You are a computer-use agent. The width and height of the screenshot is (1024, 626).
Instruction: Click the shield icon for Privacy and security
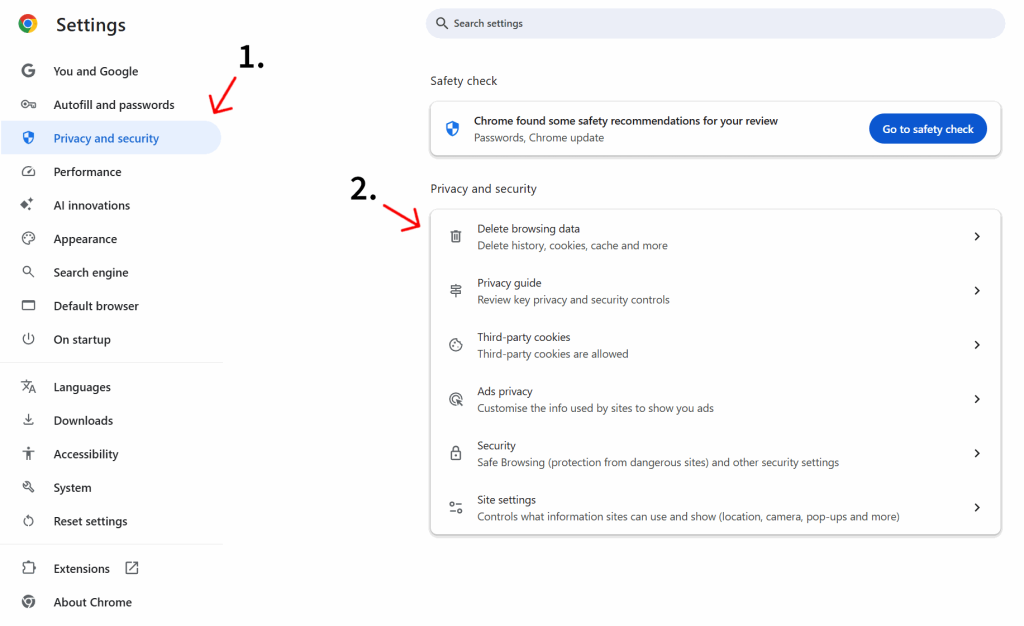(x=28, y=138)
